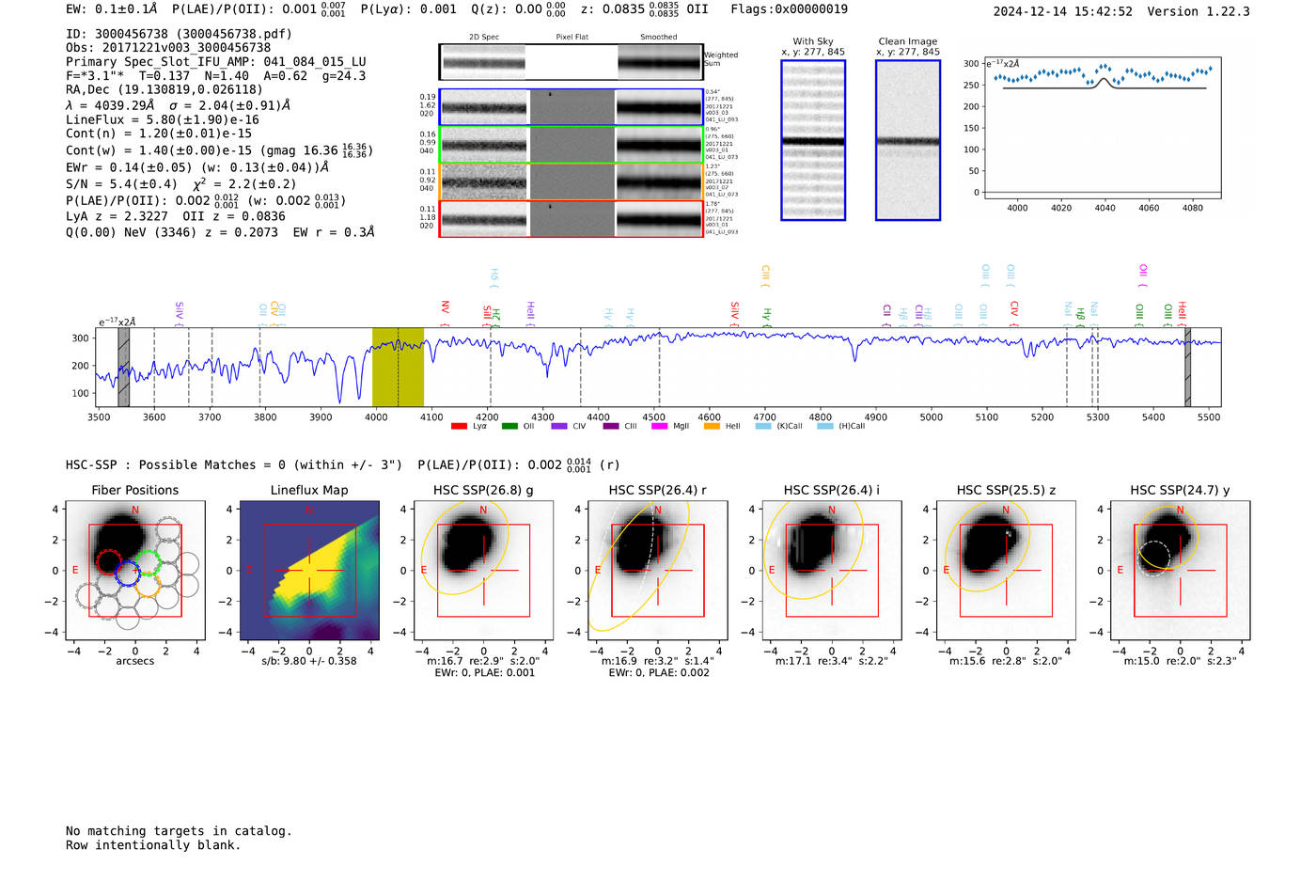Select the orange-bordered 2D spectrum fiber row
1316x896 pixels.
(x=572, y=181)
